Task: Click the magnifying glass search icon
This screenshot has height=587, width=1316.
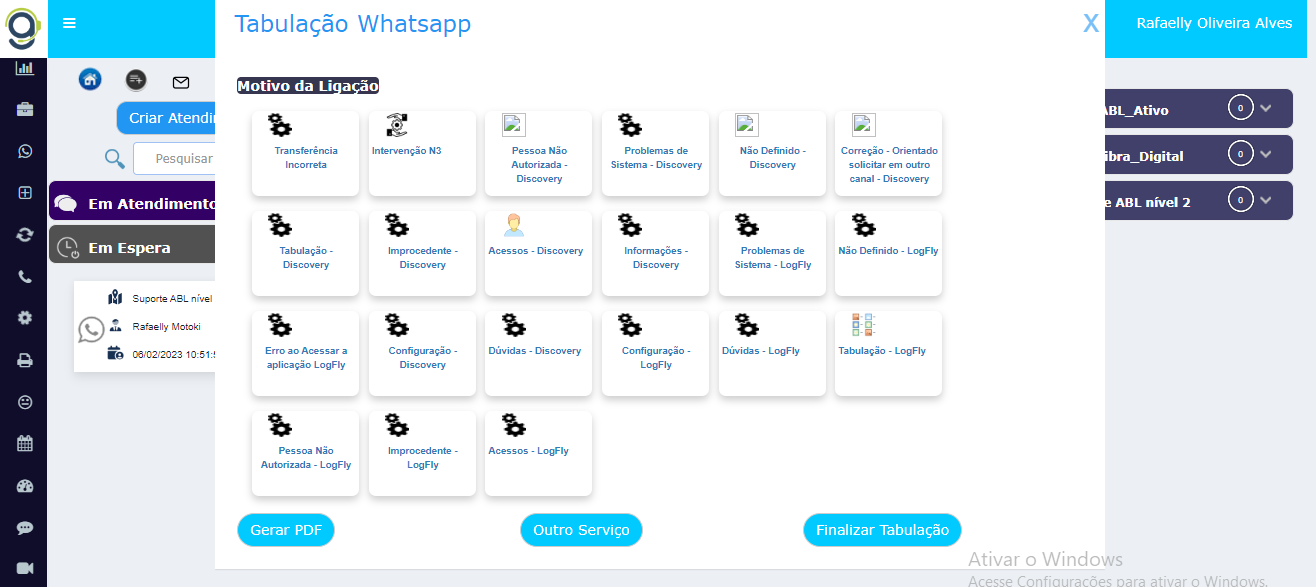Action: (x=115, y=158)
